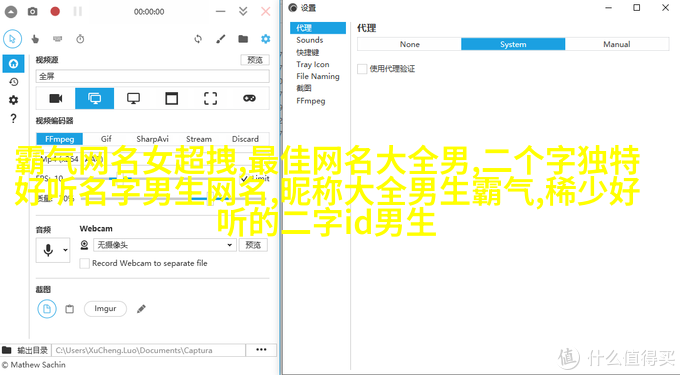Toggle keystrokes overlay keyboard icon

point(57,39)
